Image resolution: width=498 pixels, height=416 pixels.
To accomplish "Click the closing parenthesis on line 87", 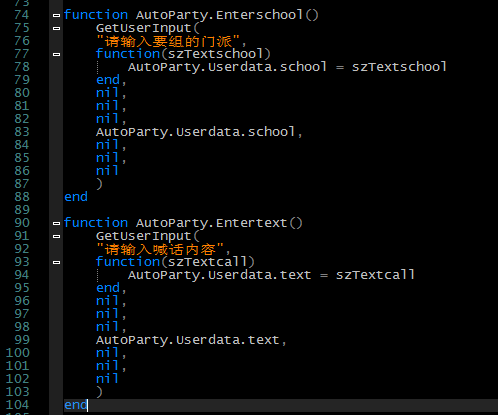I will [x=99, y=184].
